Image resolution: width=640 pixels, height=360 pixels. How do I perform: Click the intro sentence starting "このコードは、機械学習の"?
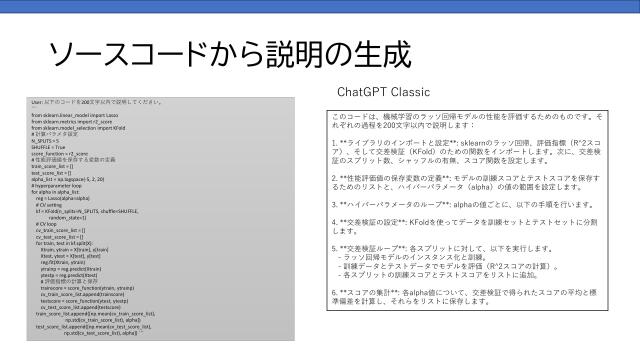(x=467, y=121)
